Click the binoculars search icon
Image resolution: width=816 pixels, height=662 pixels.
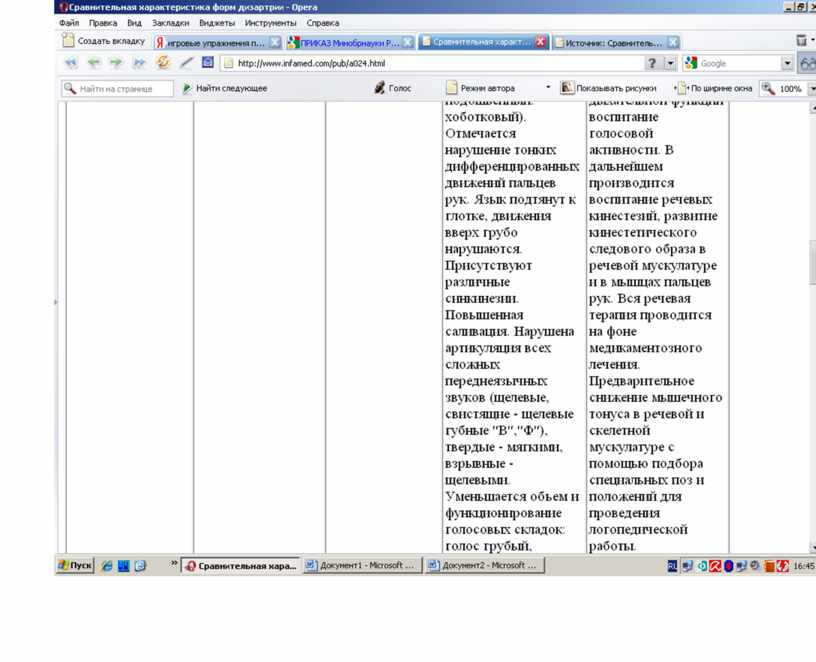pyautogui.click(x=807, y=63)
